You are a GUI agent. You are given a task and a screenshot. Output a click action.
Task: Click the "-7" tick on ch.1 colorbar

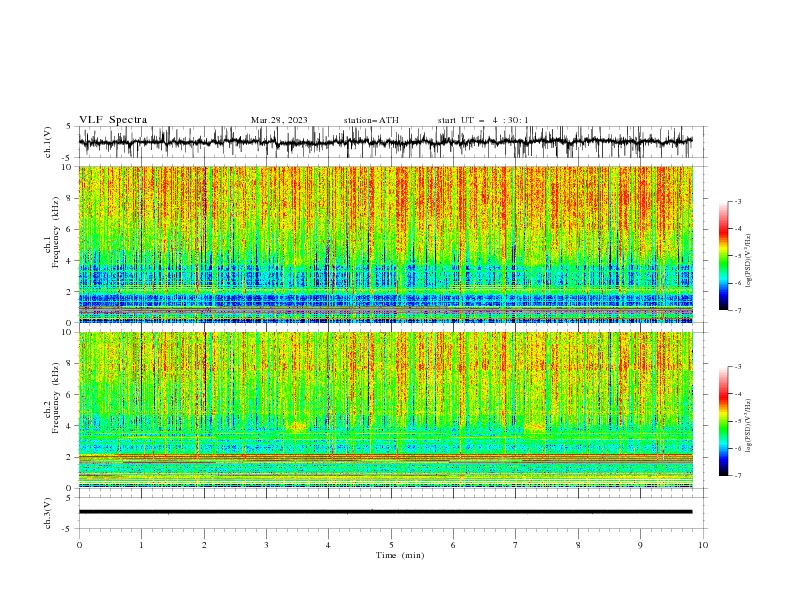(738, 310)
